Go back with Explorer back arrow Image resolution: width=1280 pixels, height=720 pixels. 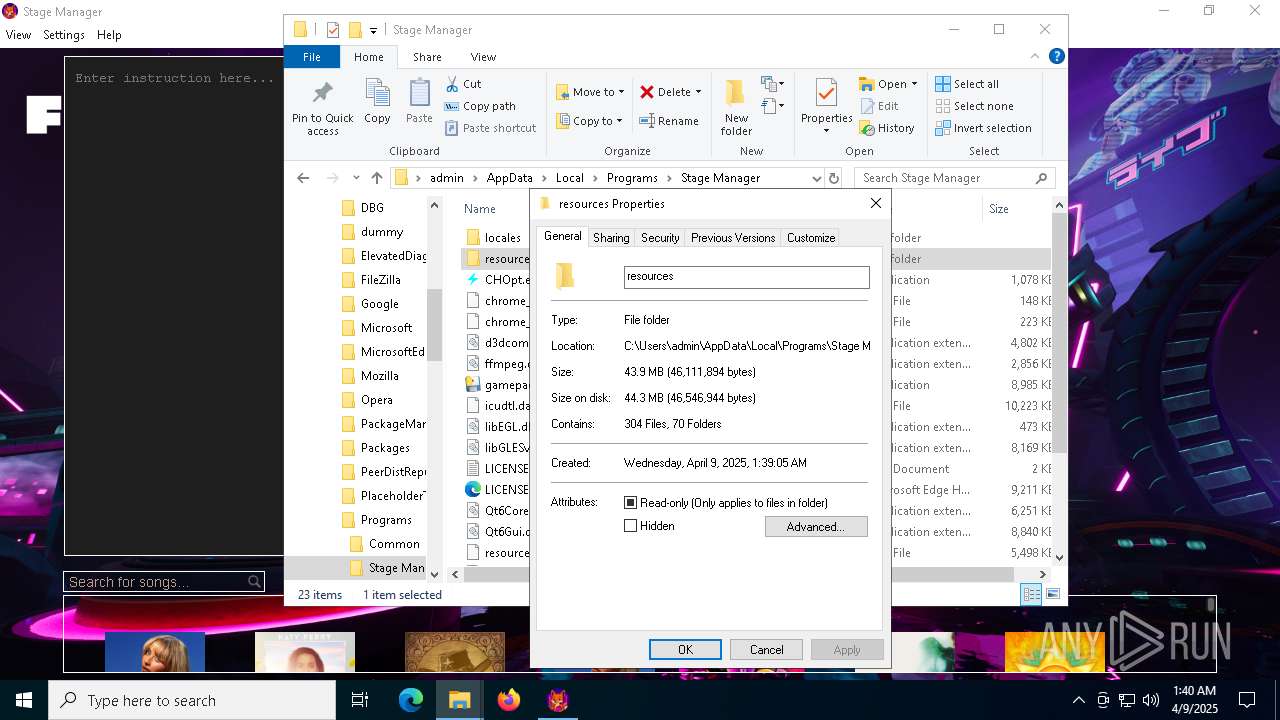[x=303, y=178]
